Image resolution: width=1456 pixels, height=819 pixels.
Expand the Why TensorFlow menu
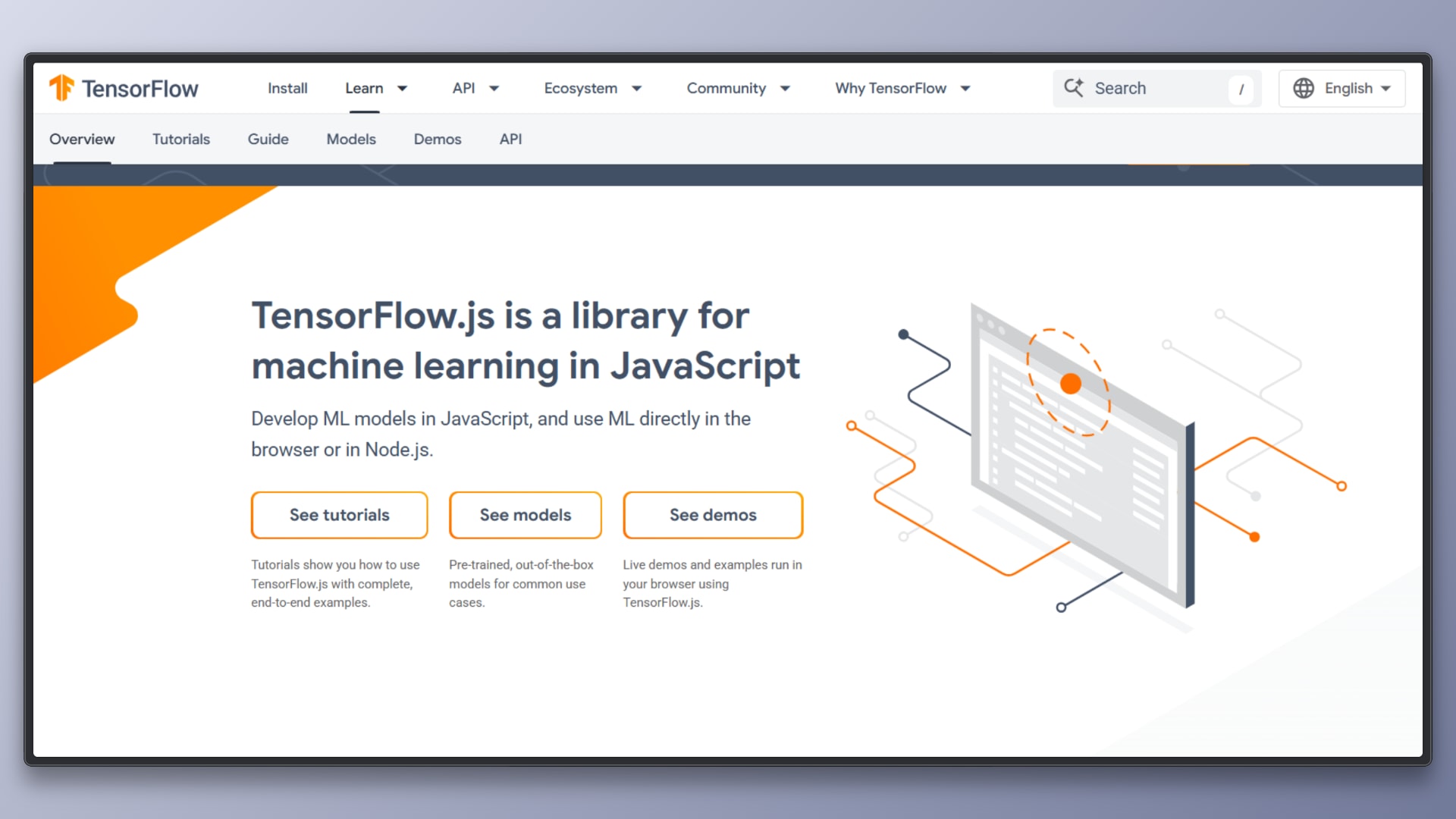click(901, 88)
